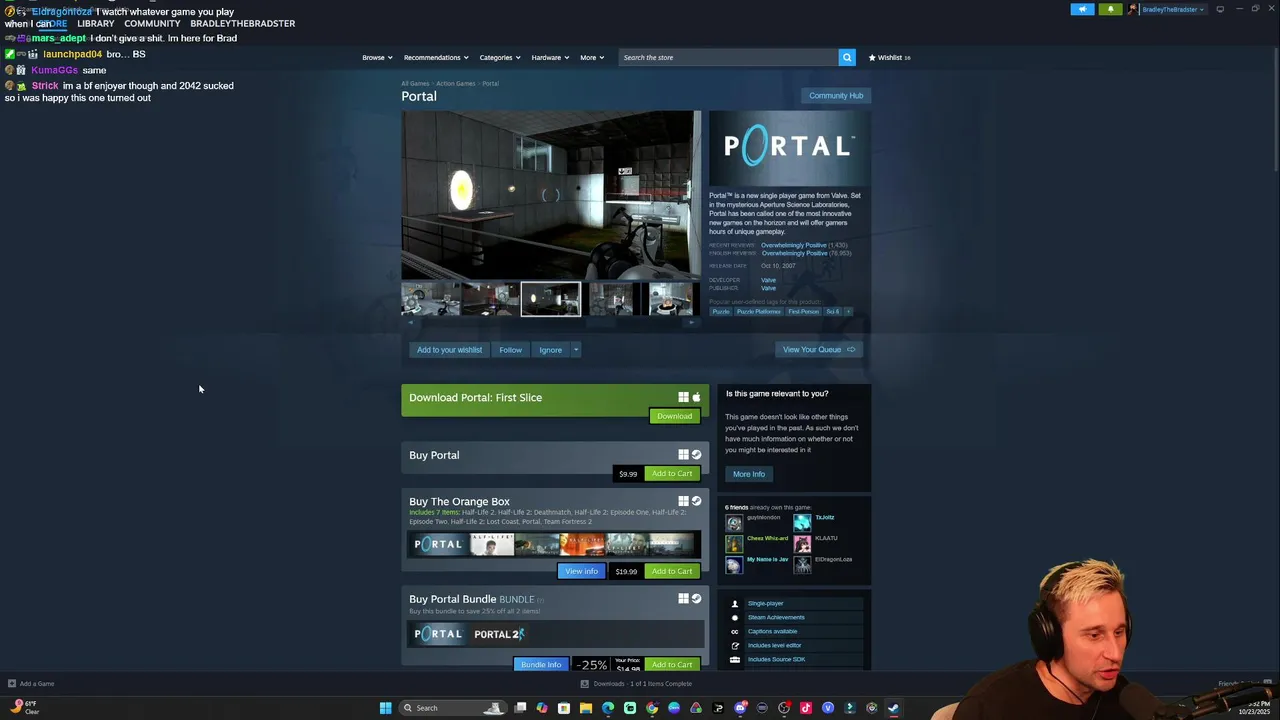The height and width of the screenshot is (720, 1280).
Task: Download Portal: First Slice
Action: click(674, 416)
